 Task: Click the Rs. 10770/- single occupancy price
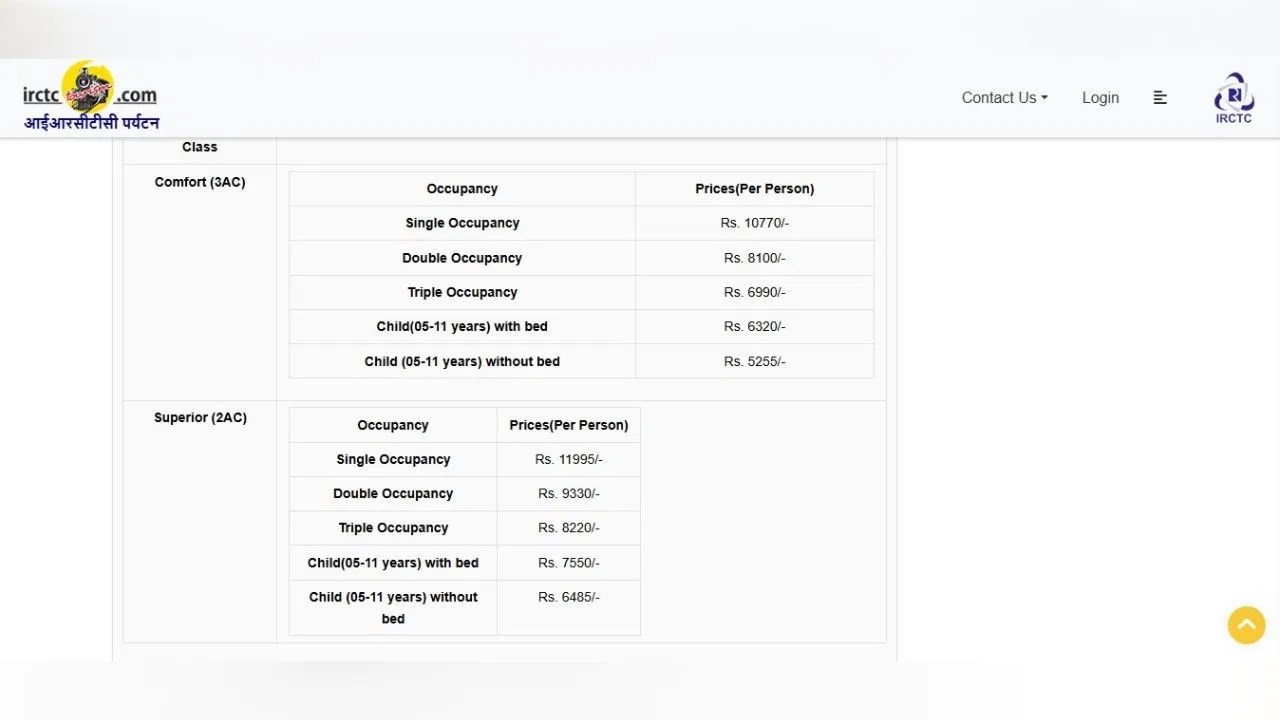click(x=754, y=223)
